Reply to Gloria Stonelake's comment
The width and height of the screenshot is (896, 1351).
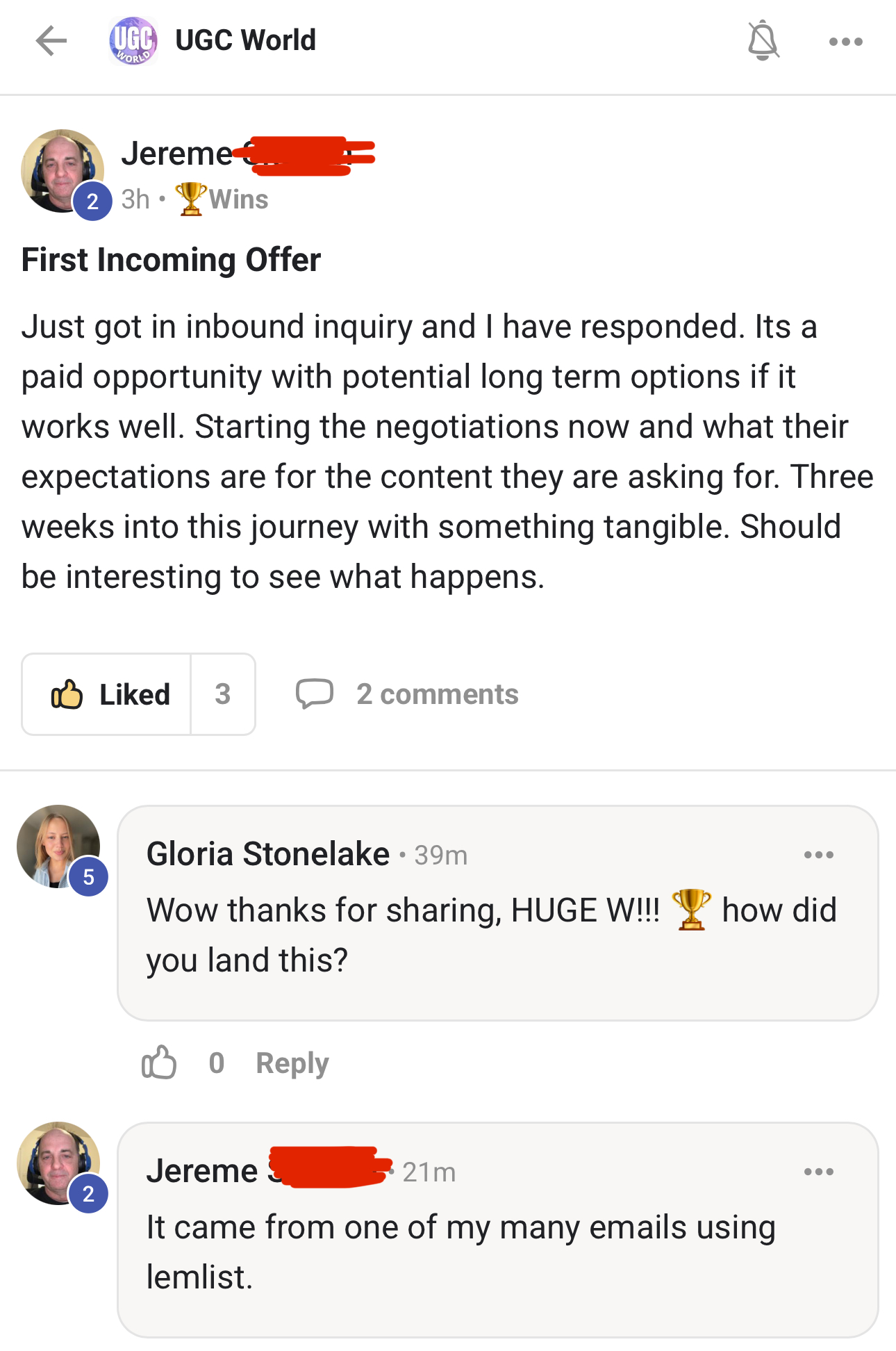(292, 1063)
